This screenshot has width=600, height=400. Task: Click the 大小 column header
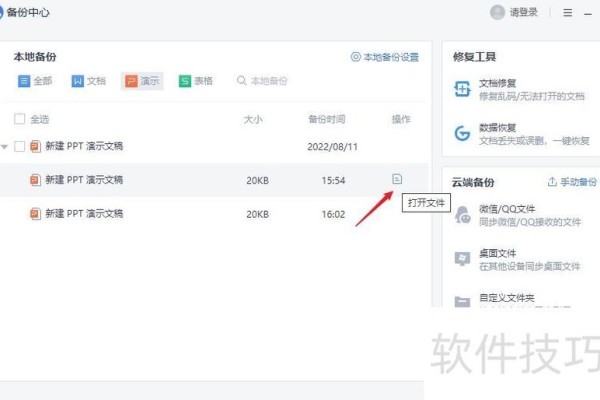pyautogui.click(x=253, y=119)
